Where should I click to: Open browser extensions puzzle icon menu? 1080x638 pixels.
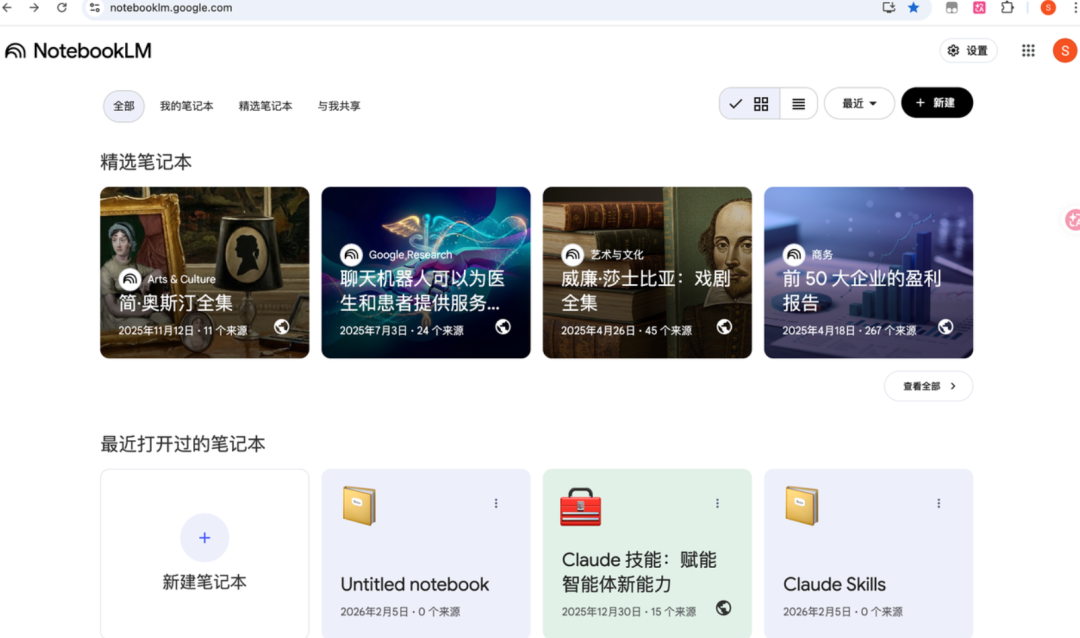pos(1007,8)
